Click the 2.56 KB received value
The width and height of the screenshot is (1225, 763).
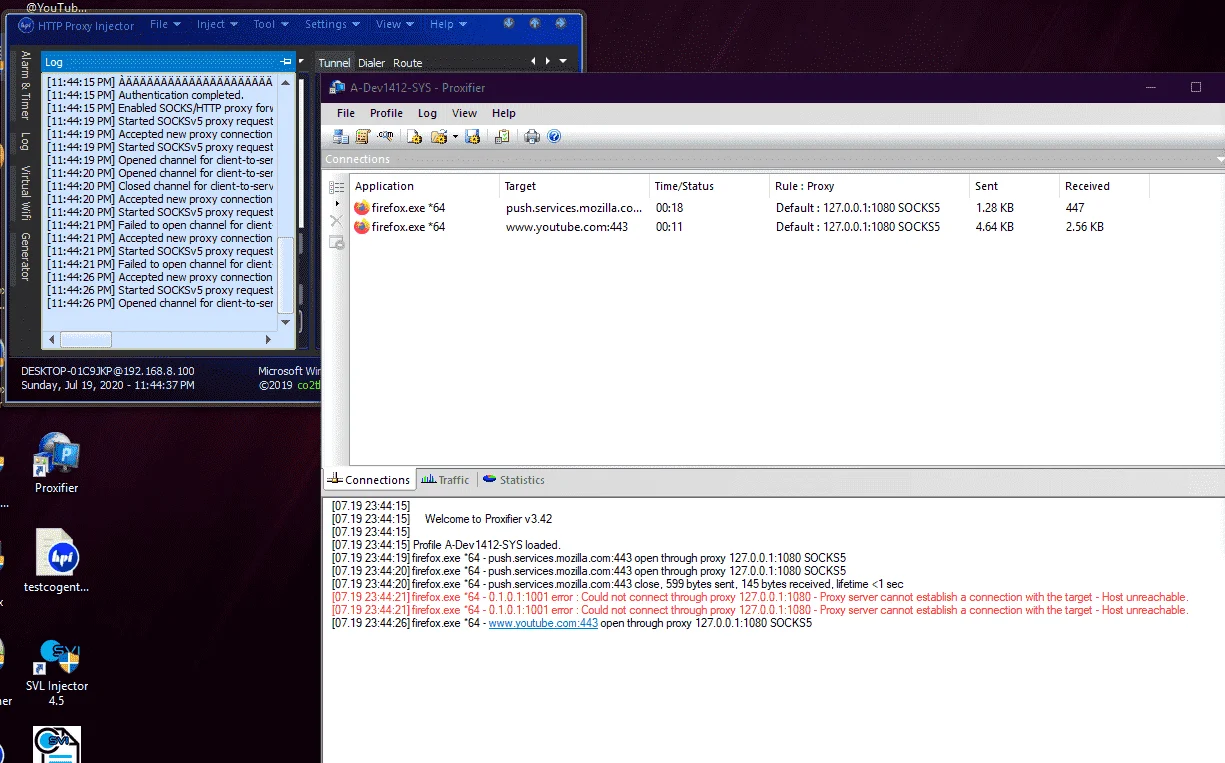tap(1085, 227)
